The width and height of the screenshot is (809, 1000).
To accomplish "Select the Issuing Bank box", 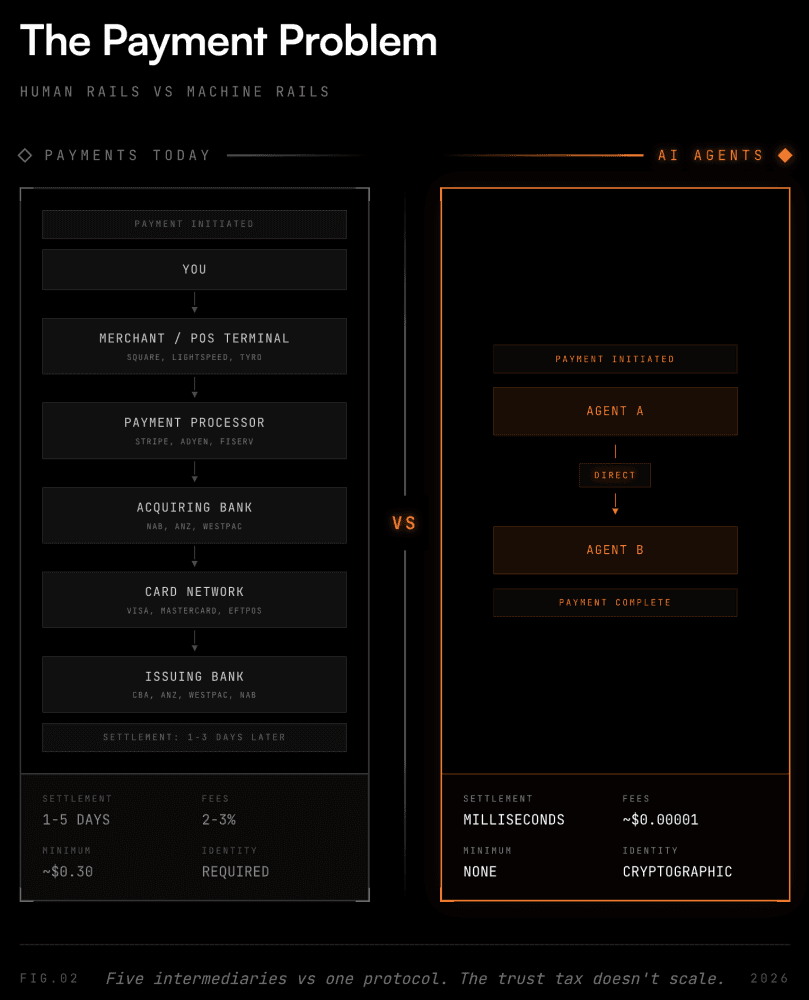I will 194,684.
